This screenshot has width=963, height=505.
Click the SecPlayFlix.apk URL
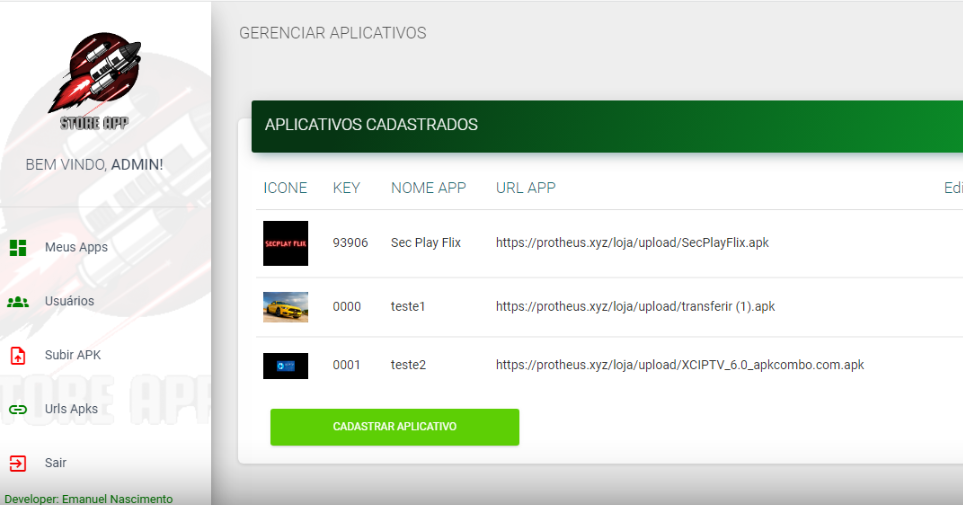[x=632, y=243]
